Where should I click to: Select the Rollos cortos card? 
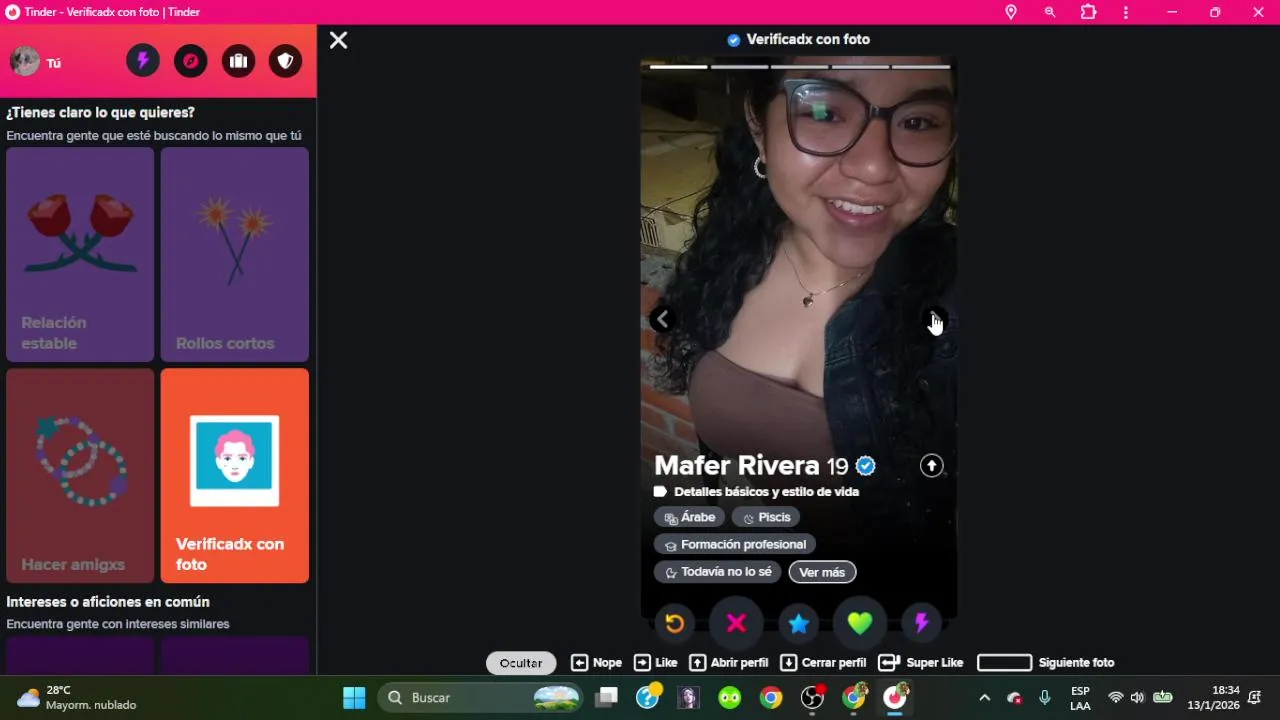pyautogui.click(x=235, y=254)
